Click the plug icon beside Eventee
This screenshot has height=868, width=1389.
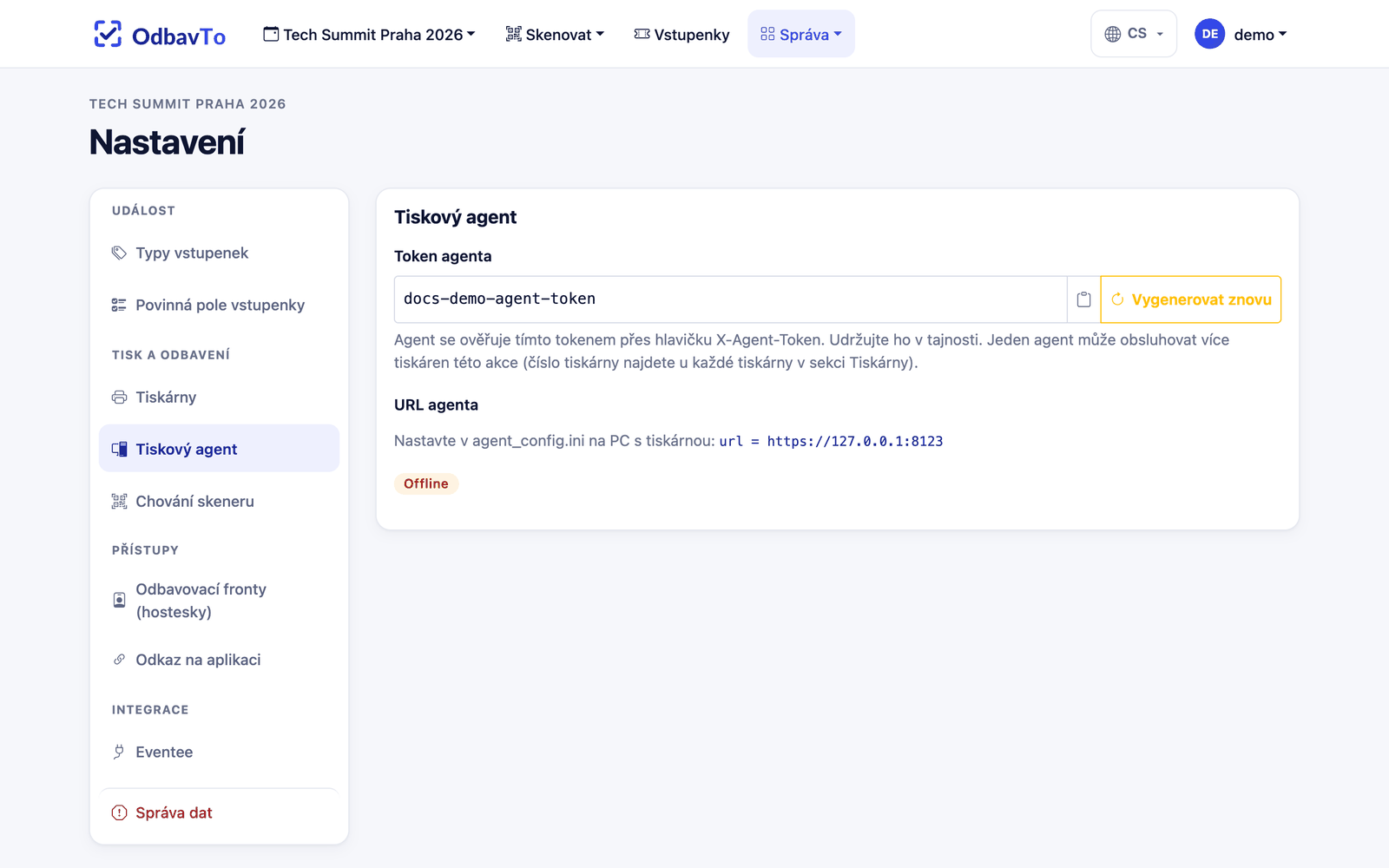[x=119, y=753]
